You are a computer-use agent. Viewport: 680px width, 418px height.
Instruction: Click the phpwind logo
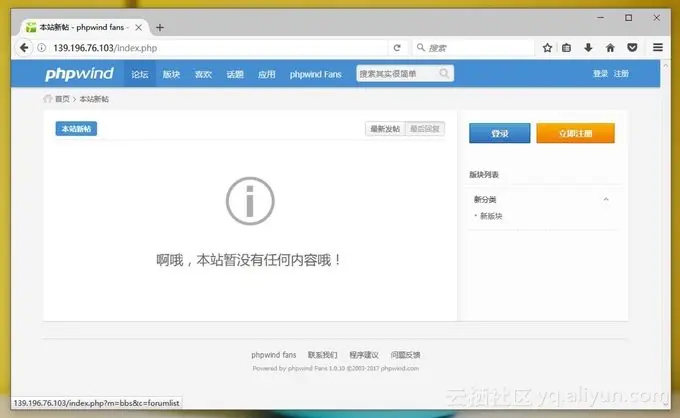79,74
